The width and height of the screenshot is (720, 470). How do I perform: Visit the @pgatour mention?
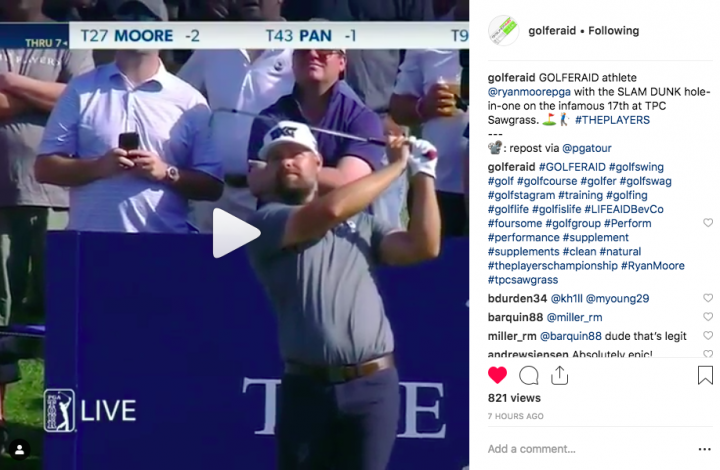coord(586,148)
